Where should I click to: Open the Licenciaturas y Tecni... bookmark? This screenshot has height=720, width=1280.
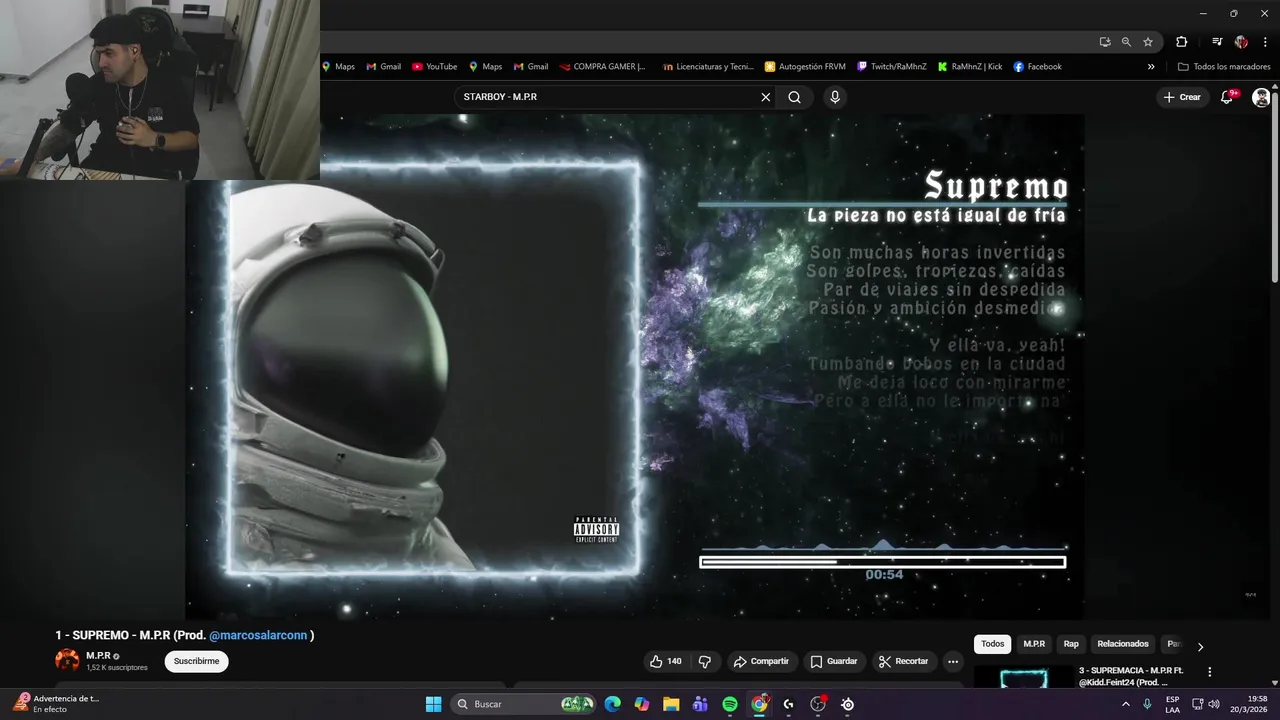coord(708,67)
